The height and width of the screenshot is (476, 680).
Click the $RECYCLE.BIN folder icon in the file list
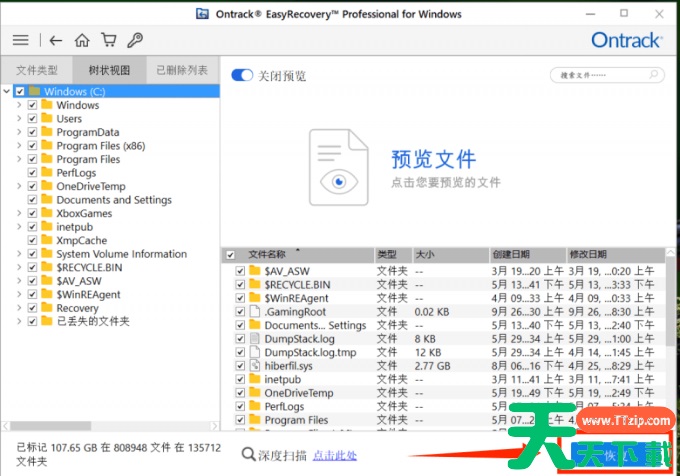tap(255, 284)
